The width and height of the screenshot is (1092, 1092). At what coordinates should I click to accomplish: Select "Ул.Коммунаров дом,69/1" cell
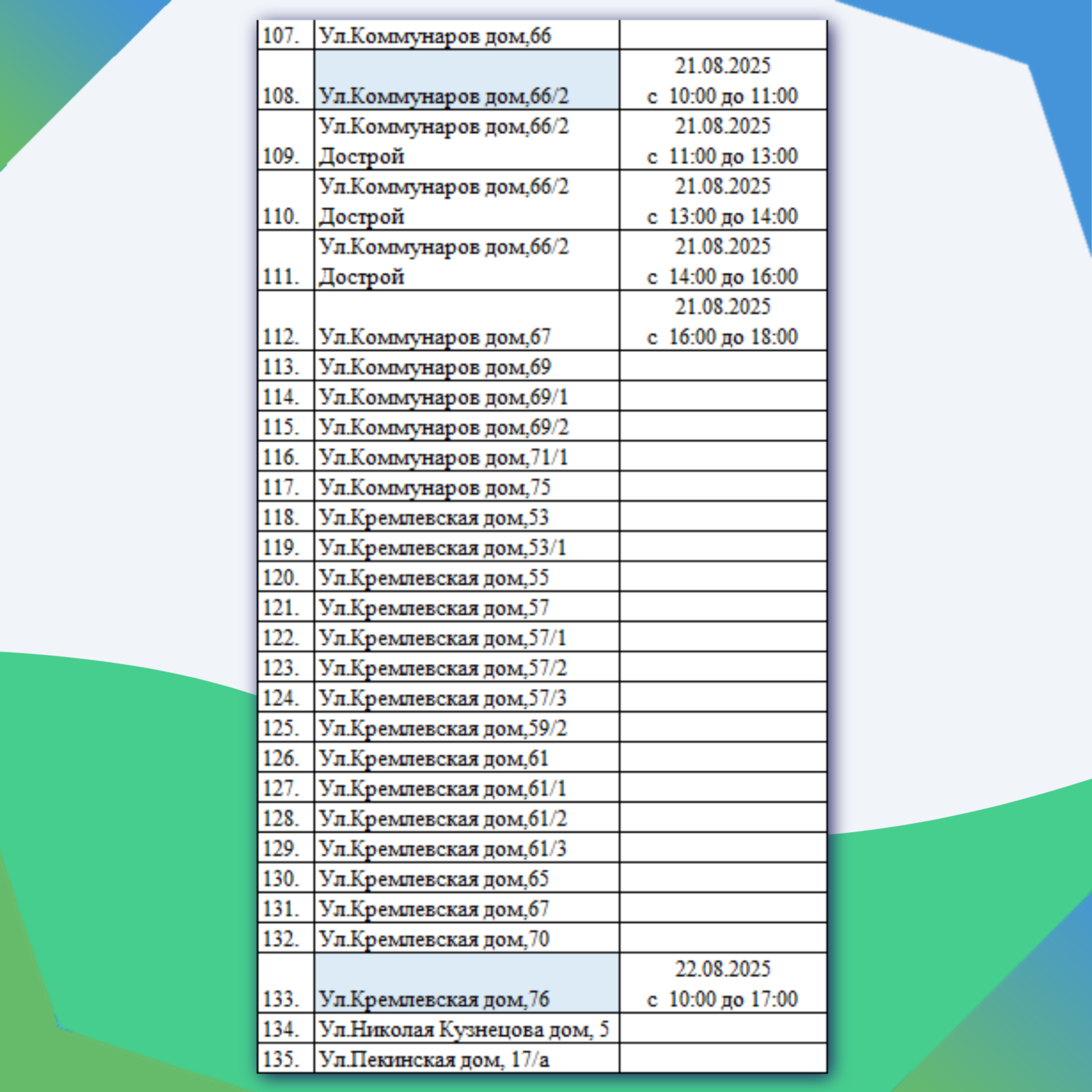(x=467, y=396)
